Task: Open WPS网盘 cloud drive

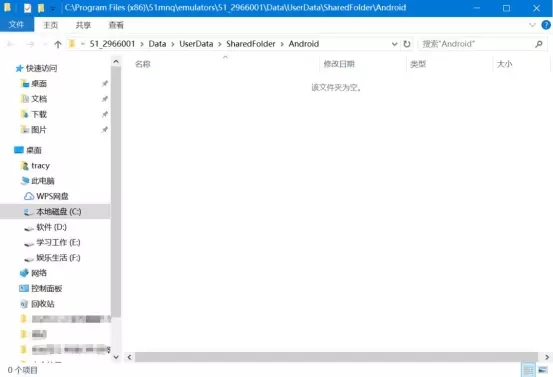Action: coord(46,196)
